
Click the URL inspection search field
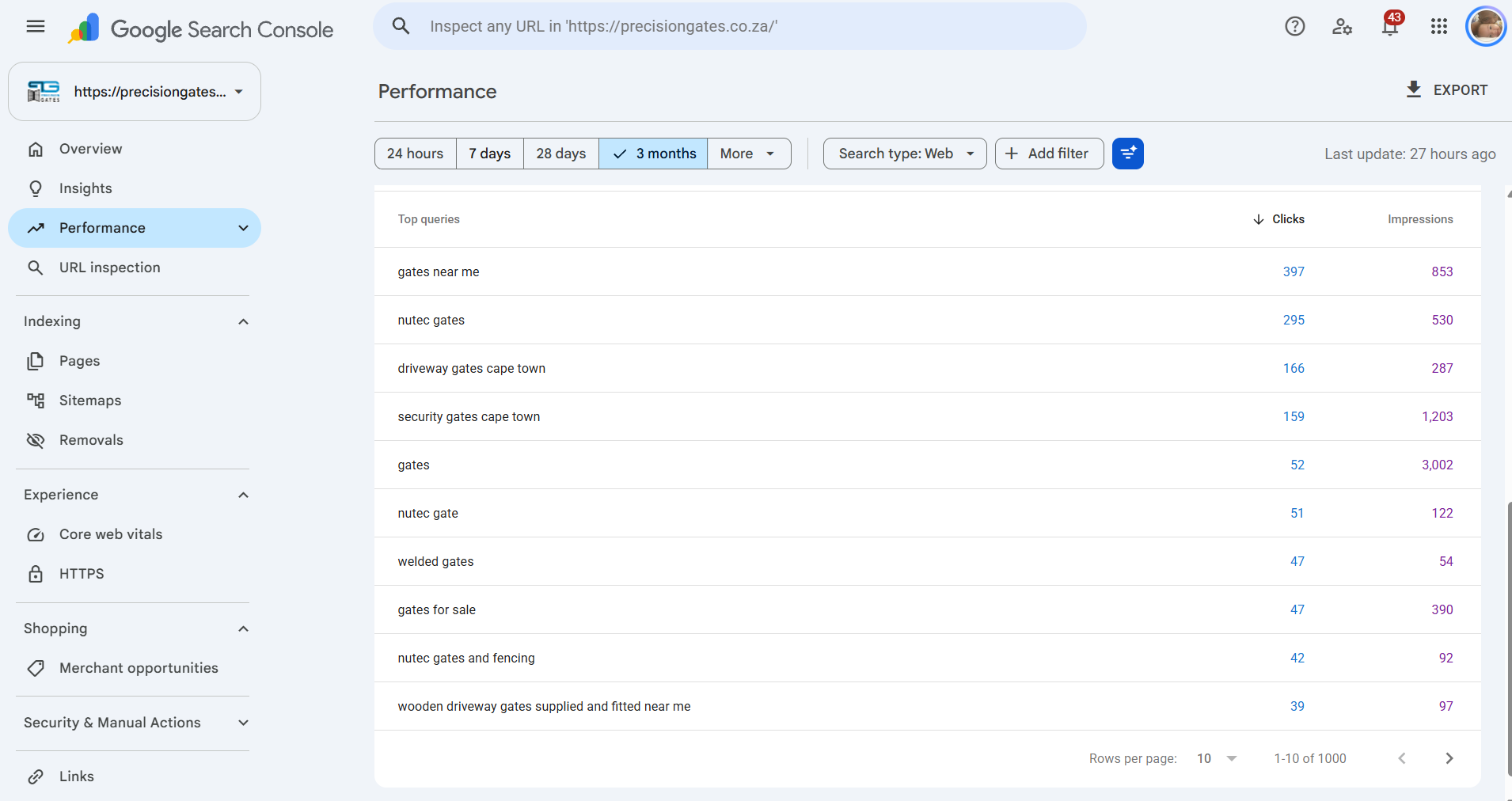pyautogui.click(x=730, y=26)
